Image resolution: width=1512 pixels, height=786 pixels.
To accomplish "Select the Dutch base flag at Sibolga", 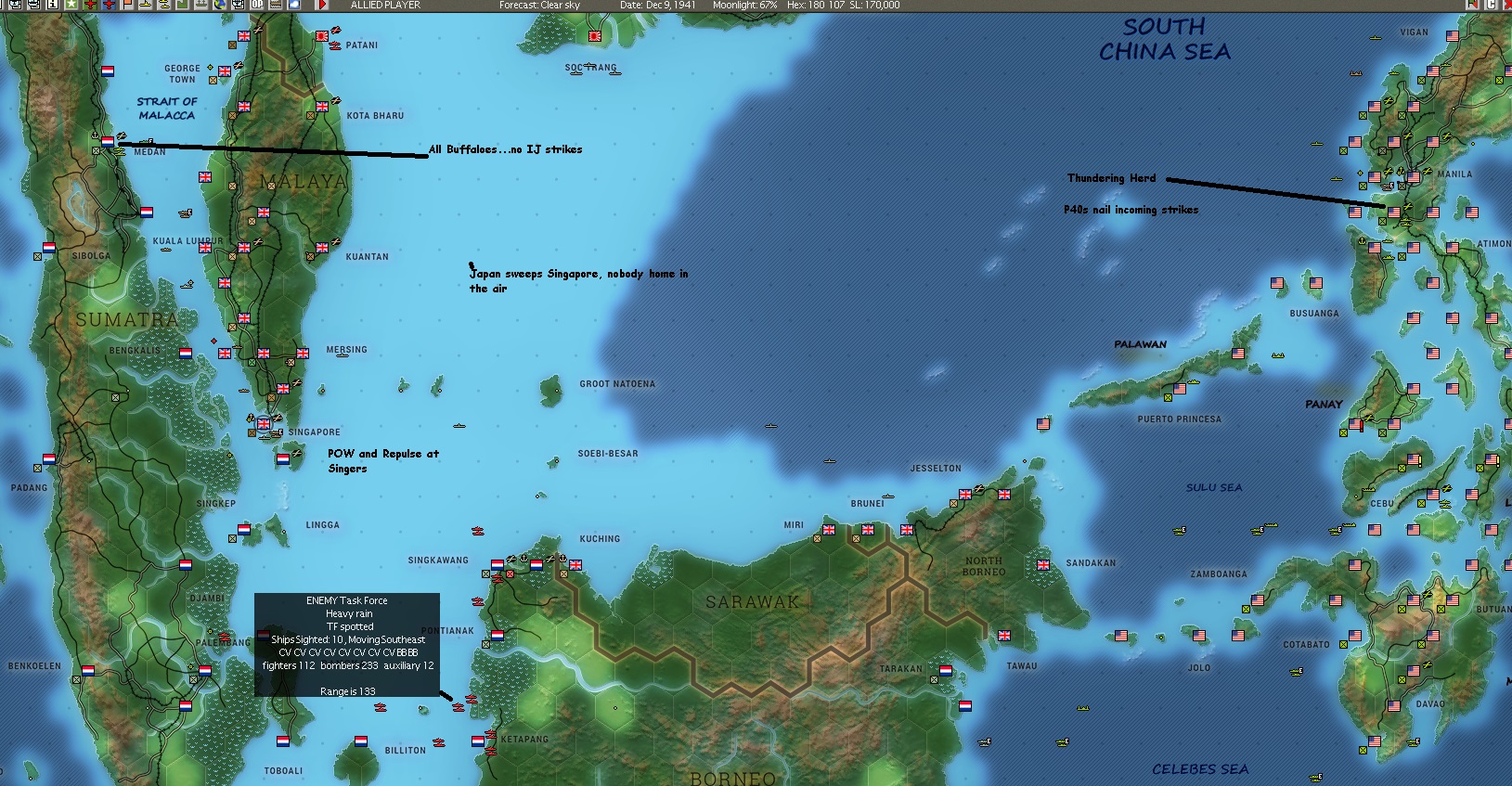I will [49, 248].
